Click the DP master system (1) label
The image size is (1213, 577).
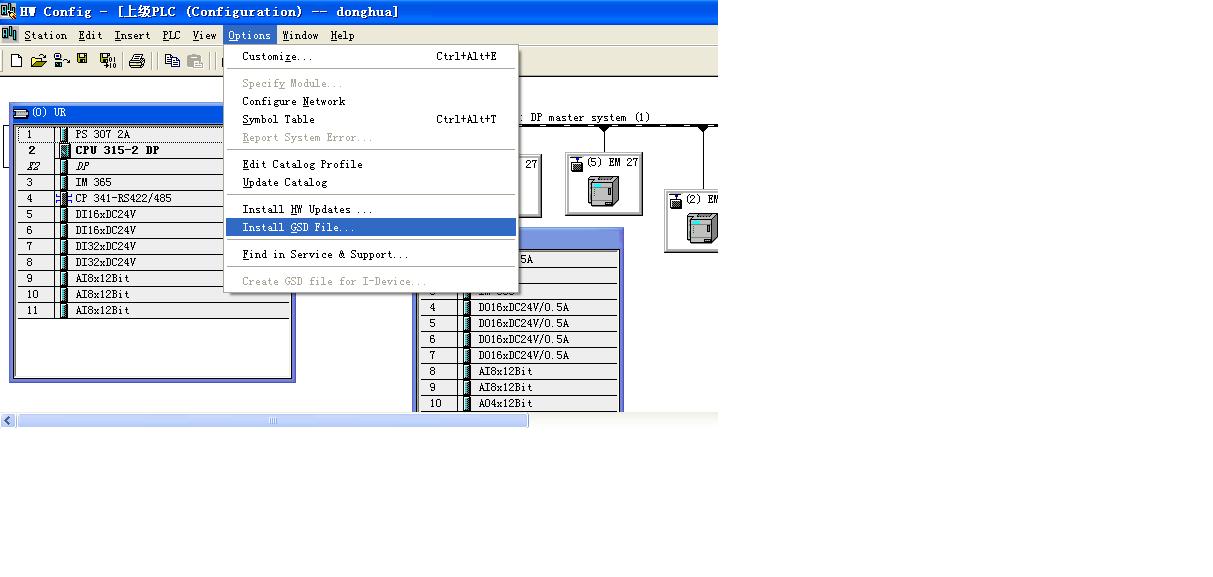tap(589, 117)
